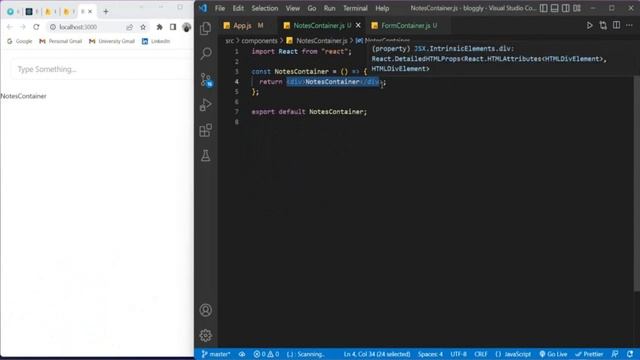Reload the localhost page
640x360 pixels.
click(36, 27)
